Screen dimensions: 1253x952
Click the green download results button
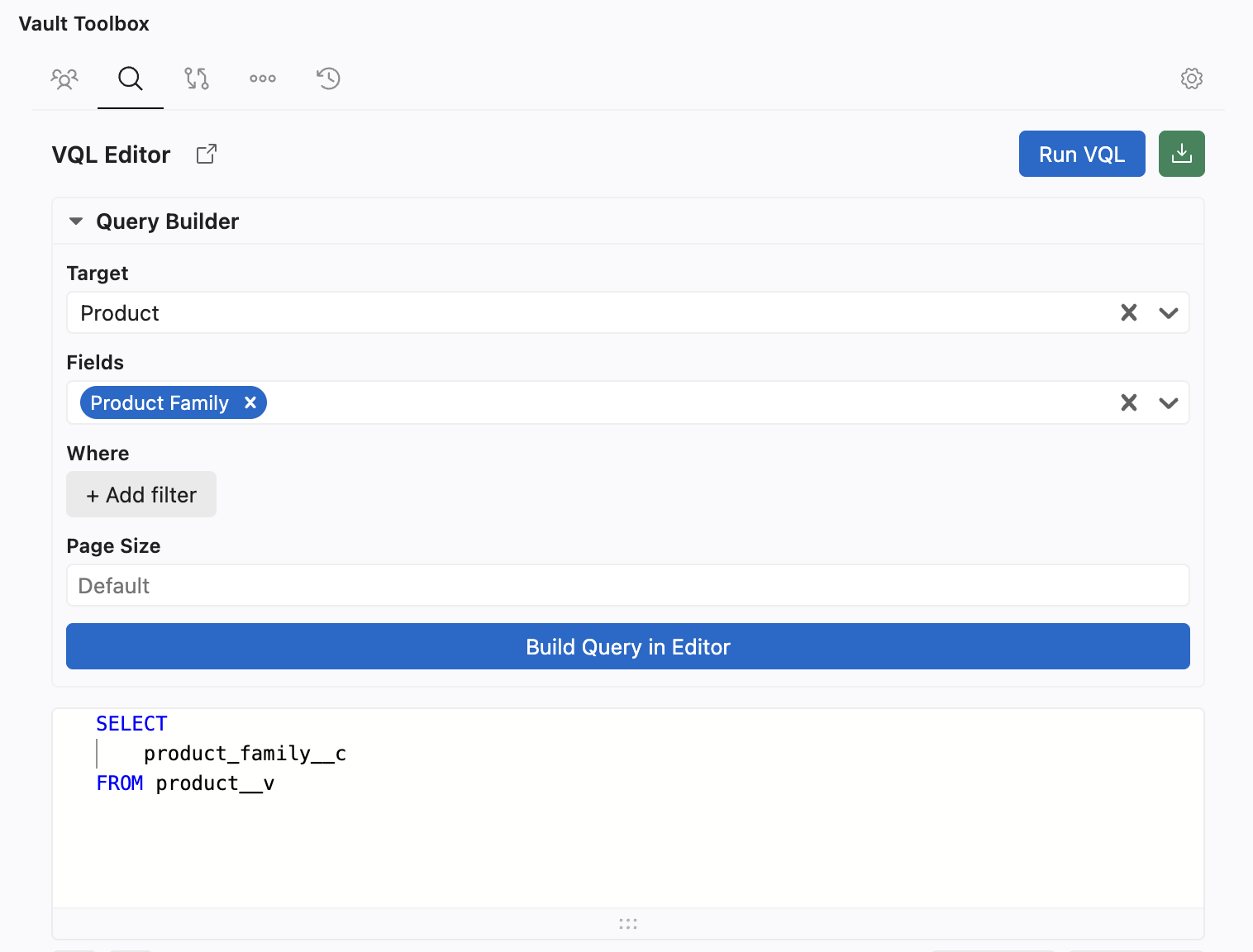click(x=1182, y=154)
